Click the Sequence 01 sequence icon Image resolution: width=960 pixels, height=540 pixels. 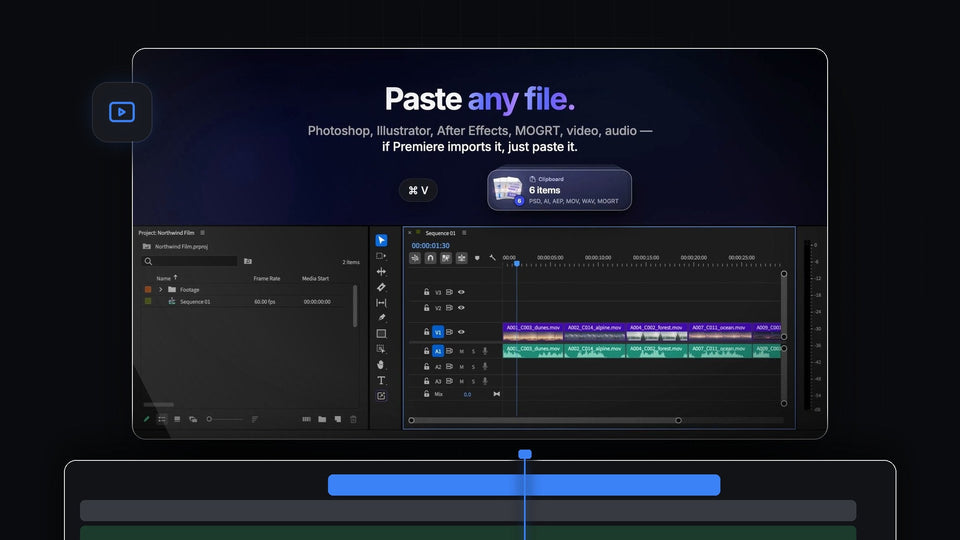(171, 301)
